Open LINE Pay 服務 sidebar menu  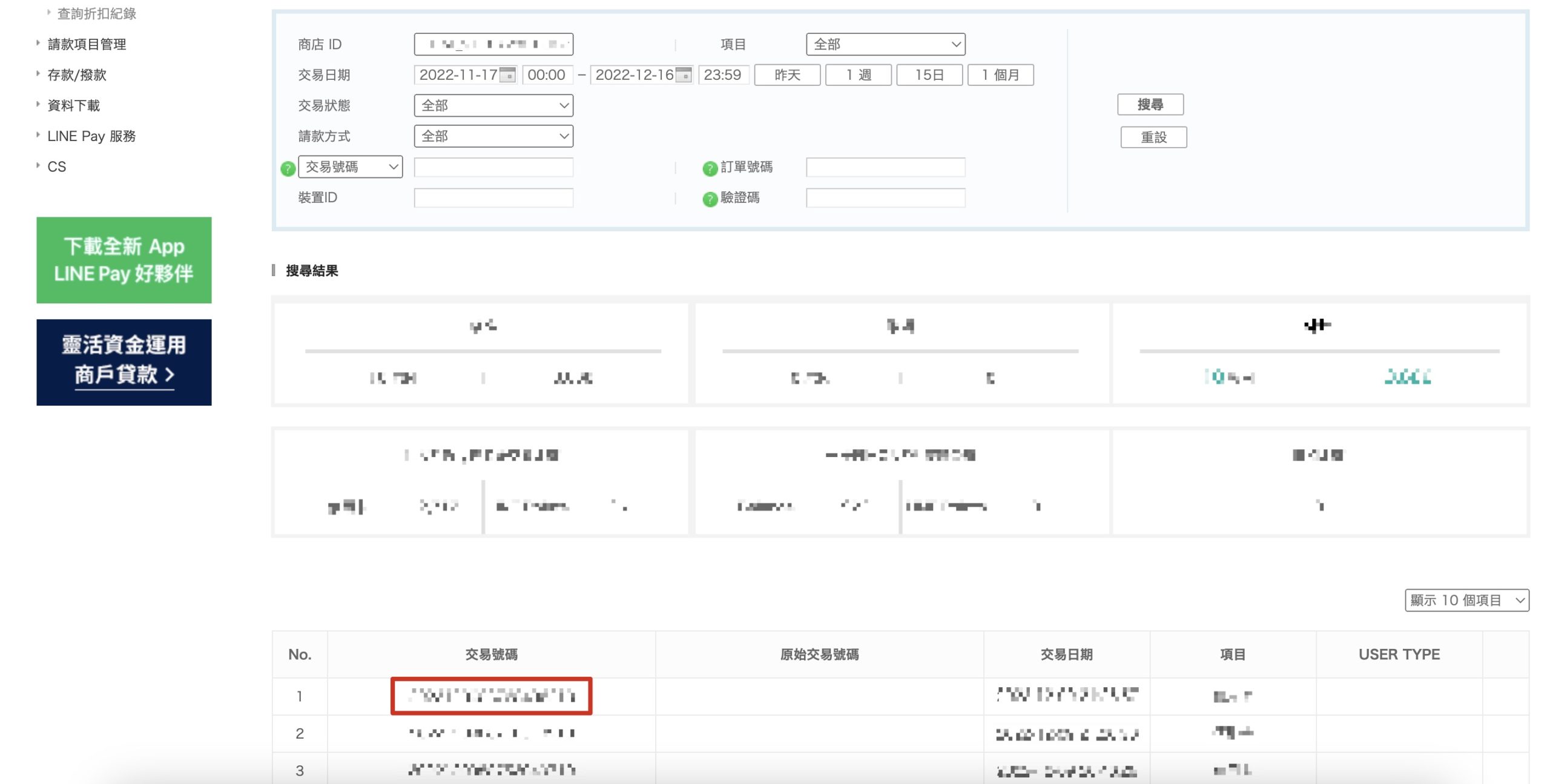(x=91, y=136)
